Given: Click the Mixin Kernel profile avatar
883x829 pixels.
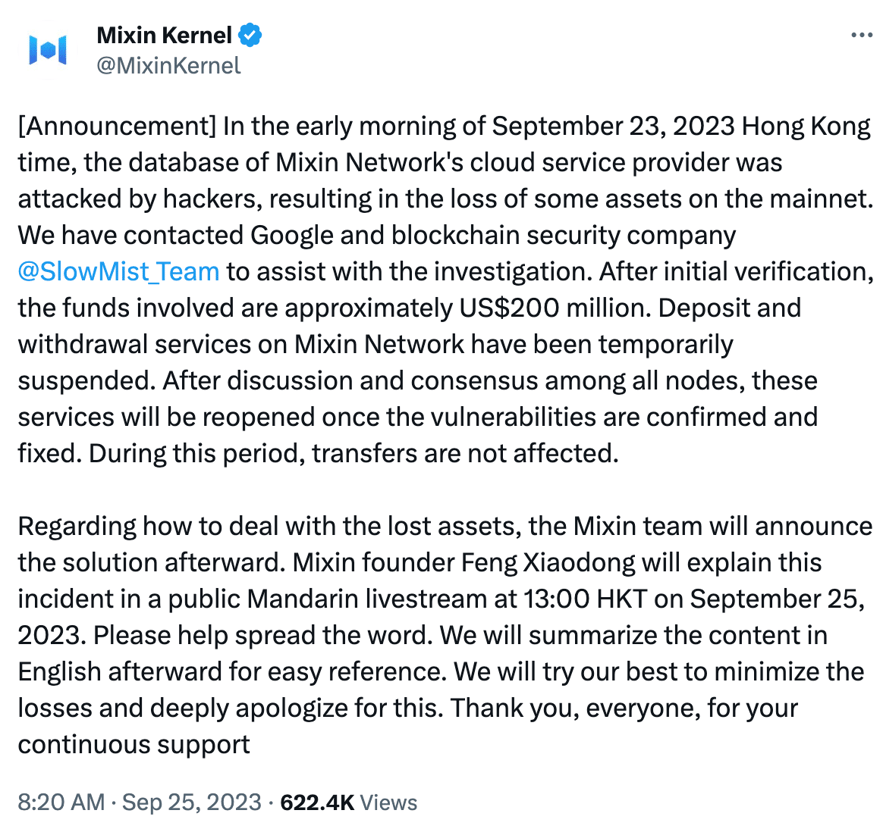Looking at the screenshot, I should click(x=49, y=48).
